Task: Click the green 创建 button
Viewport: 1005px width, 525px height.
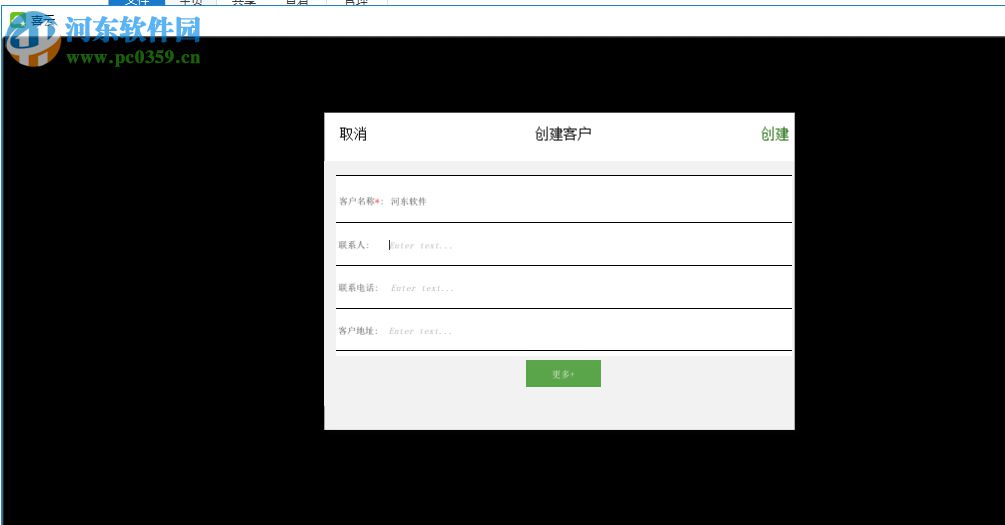Action: coord(774,134)
